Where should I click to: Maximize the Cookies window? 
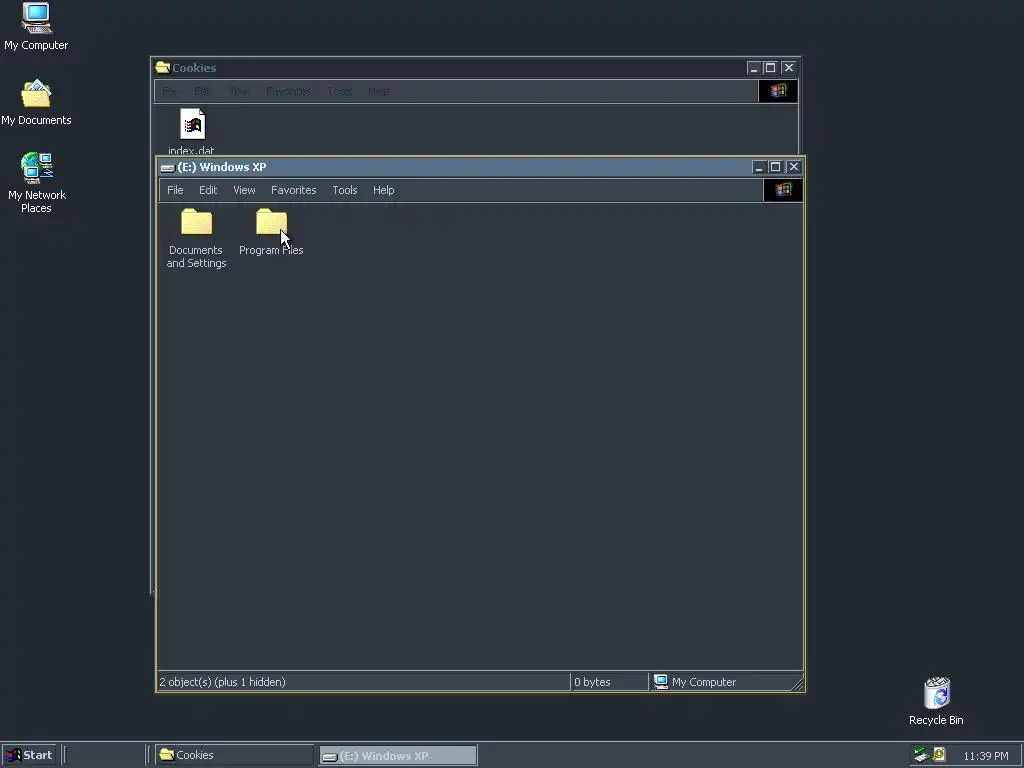point(771,68)
